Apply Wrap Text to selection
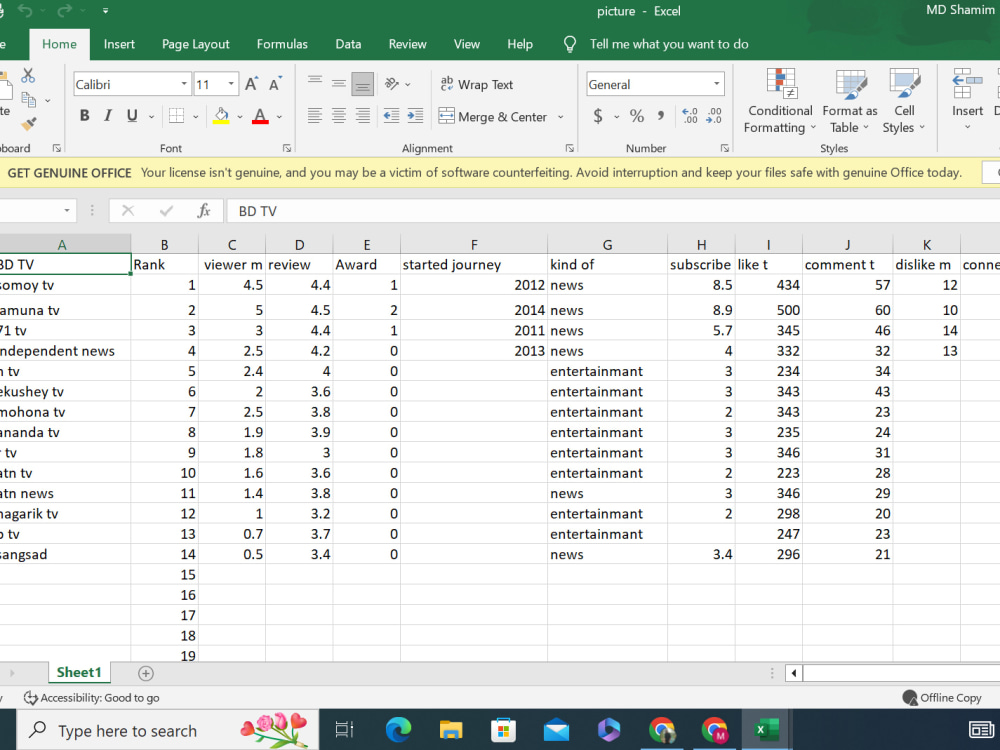 click(476, 84)
